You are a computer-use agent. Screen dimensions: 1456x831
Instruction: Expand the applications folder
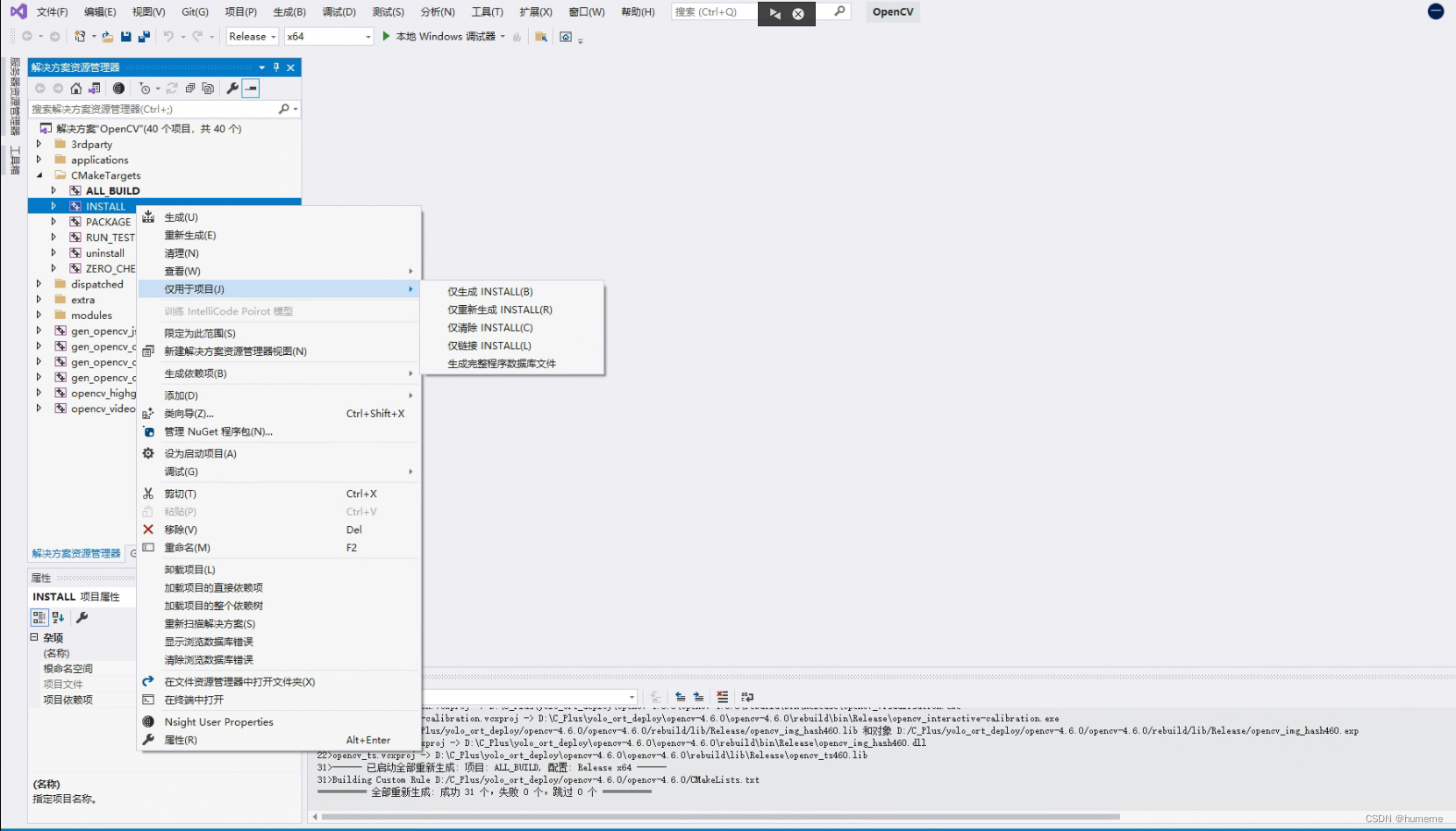click(x=39, y=160)
